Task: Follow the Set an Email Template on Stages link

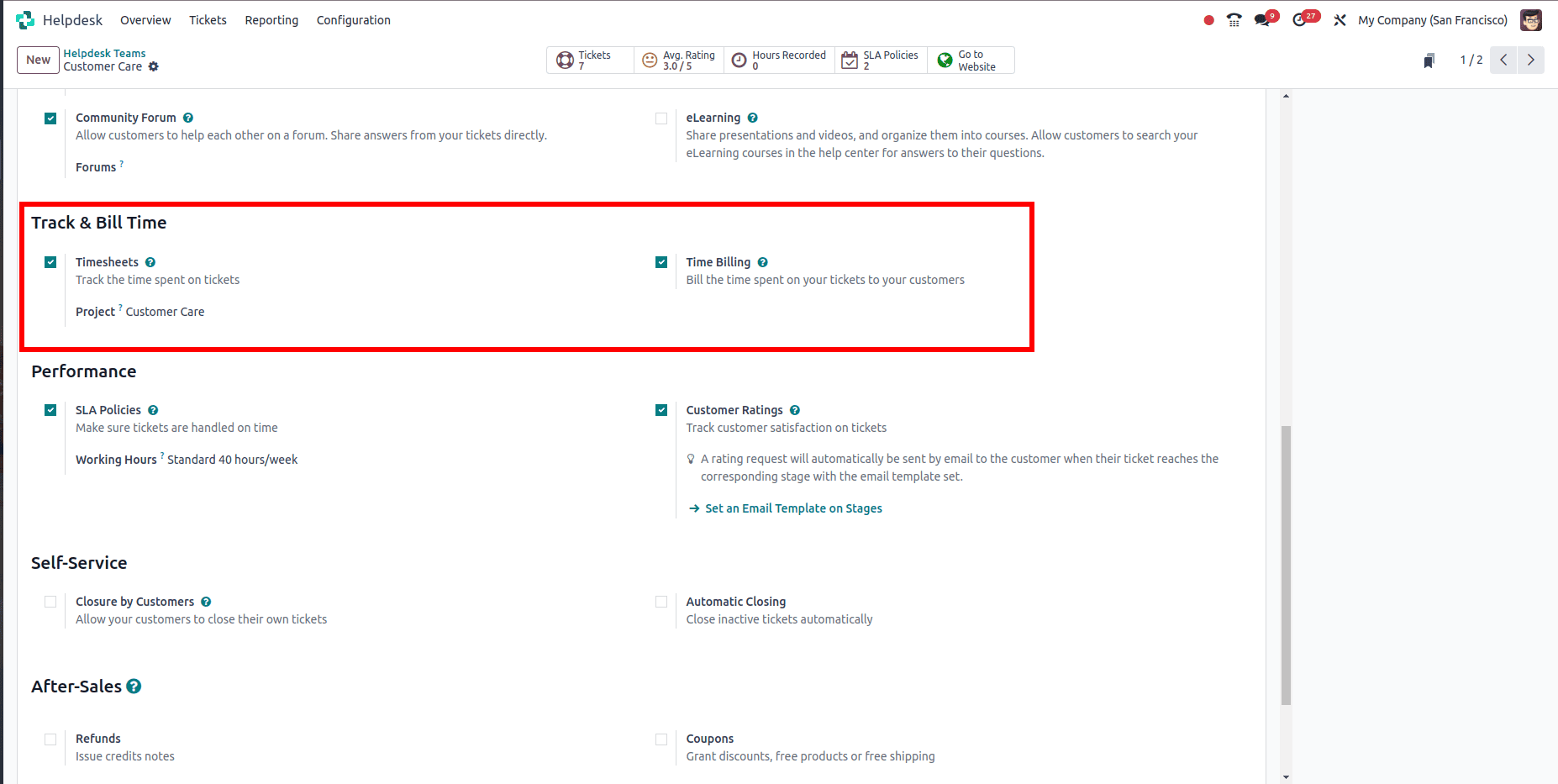Action: [792, 508]
